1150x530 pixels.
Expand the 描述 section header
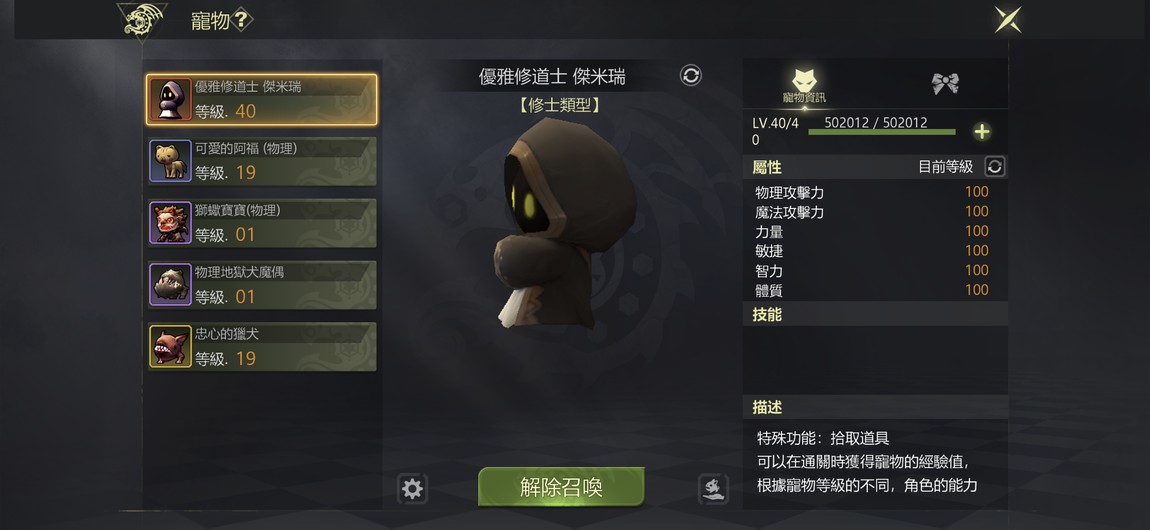point(875,407)
